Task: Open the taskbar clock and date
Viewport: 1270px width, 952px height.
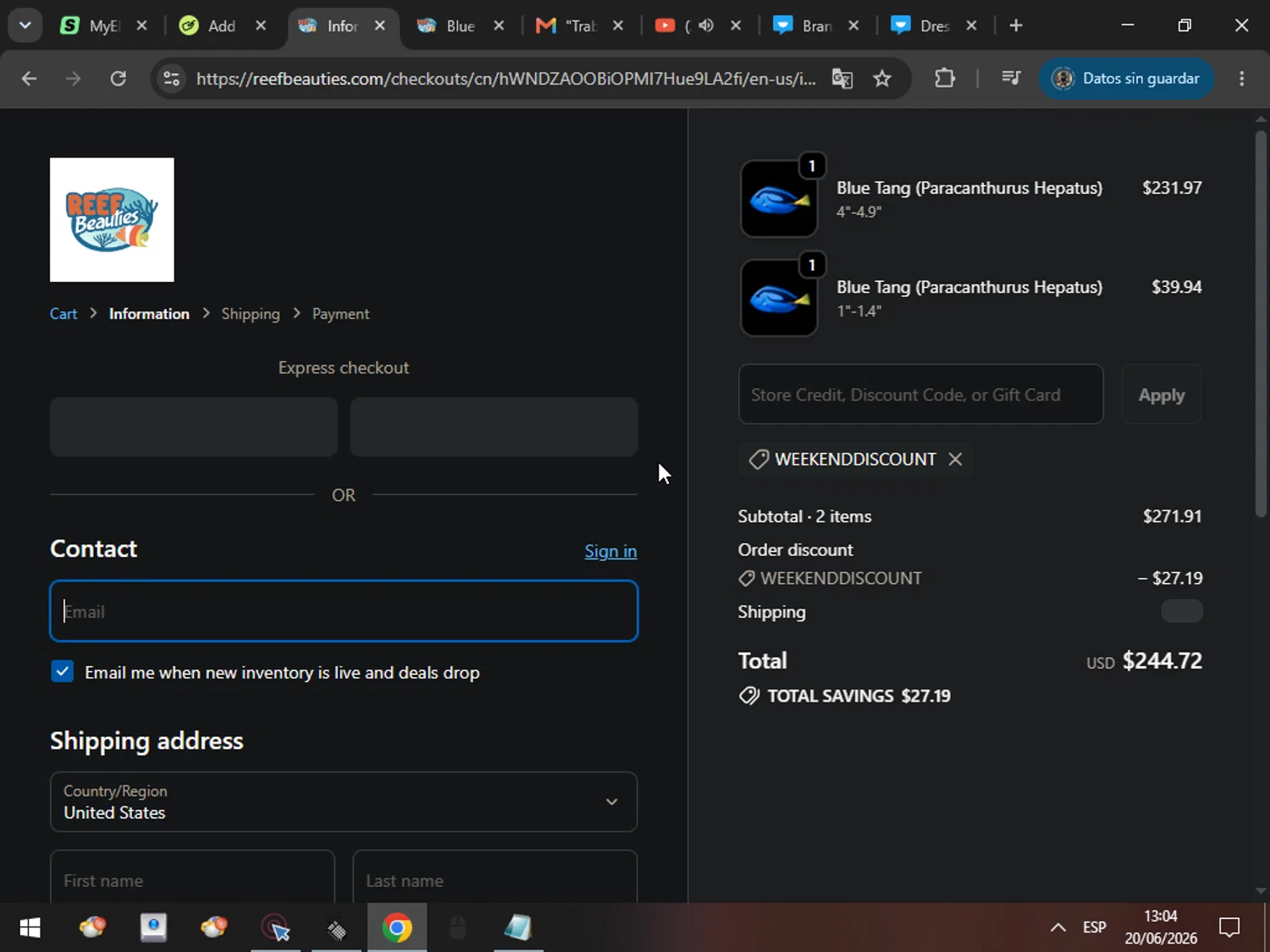Action: point(1161,927)
